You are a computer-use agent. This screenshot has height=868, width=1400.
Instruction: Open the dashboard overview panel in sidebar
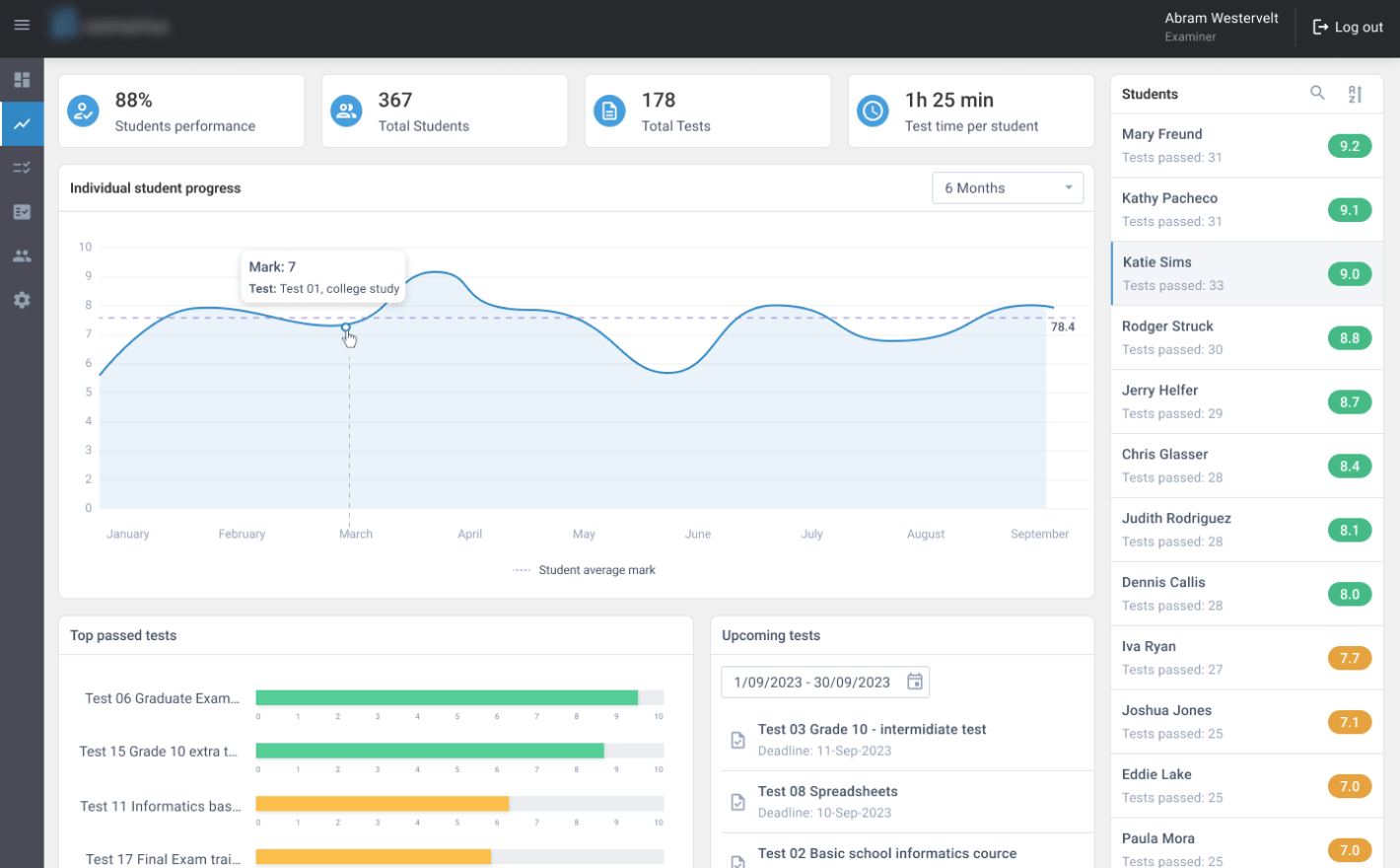22,79
